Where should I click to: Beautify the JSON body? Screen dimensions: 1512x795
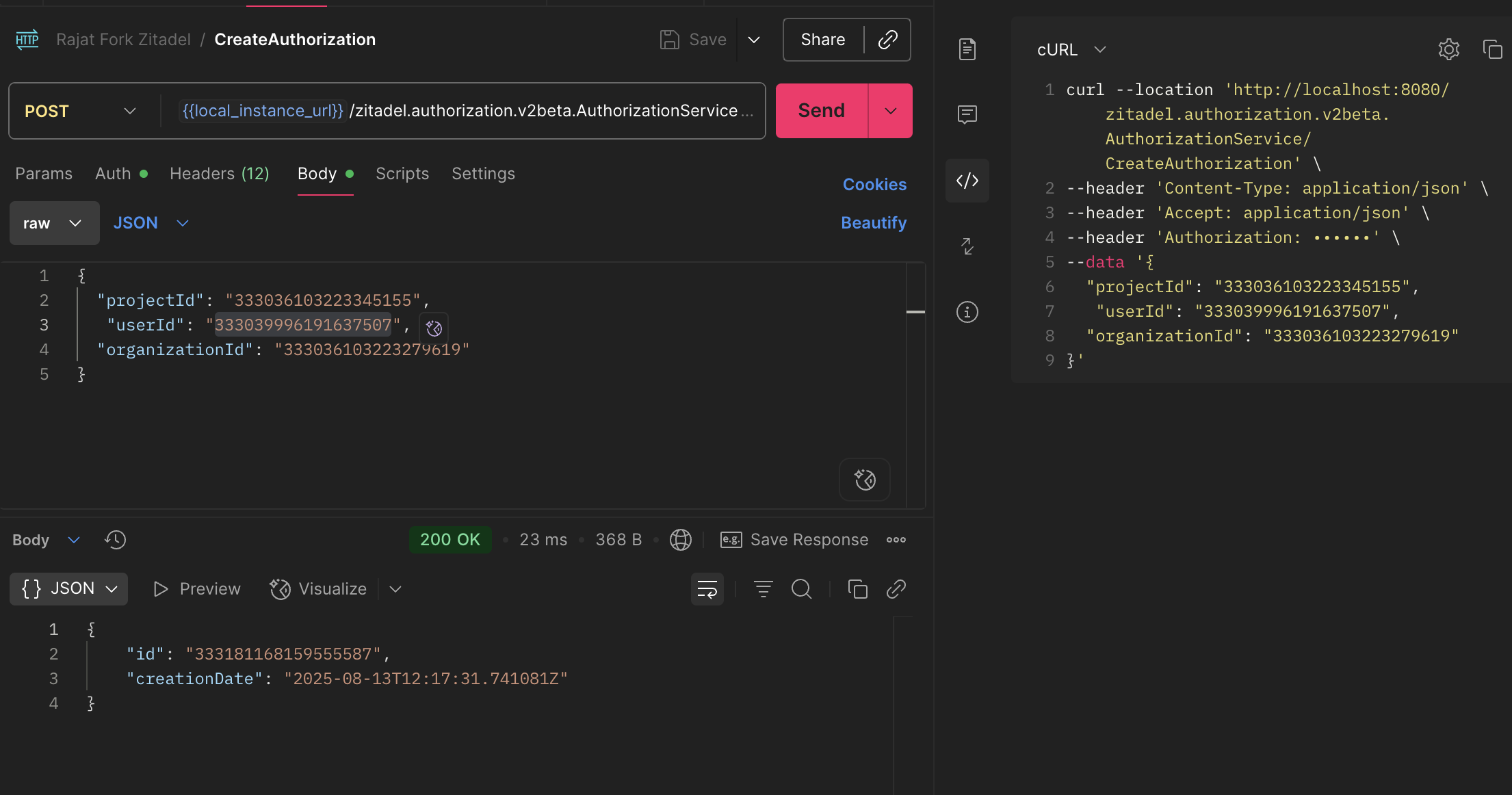click(874, 223)
